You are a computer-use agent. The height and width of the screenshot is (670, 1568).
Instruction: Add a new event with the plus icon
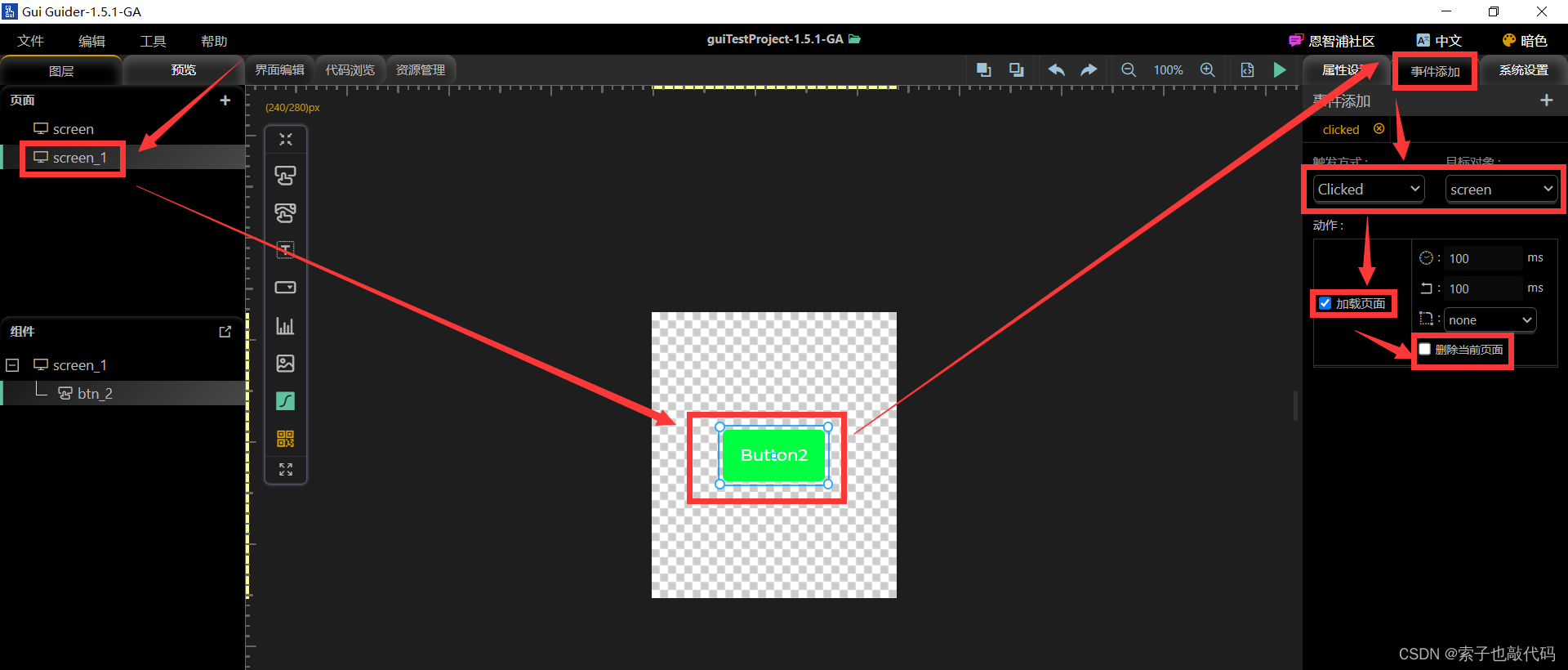1546,100
